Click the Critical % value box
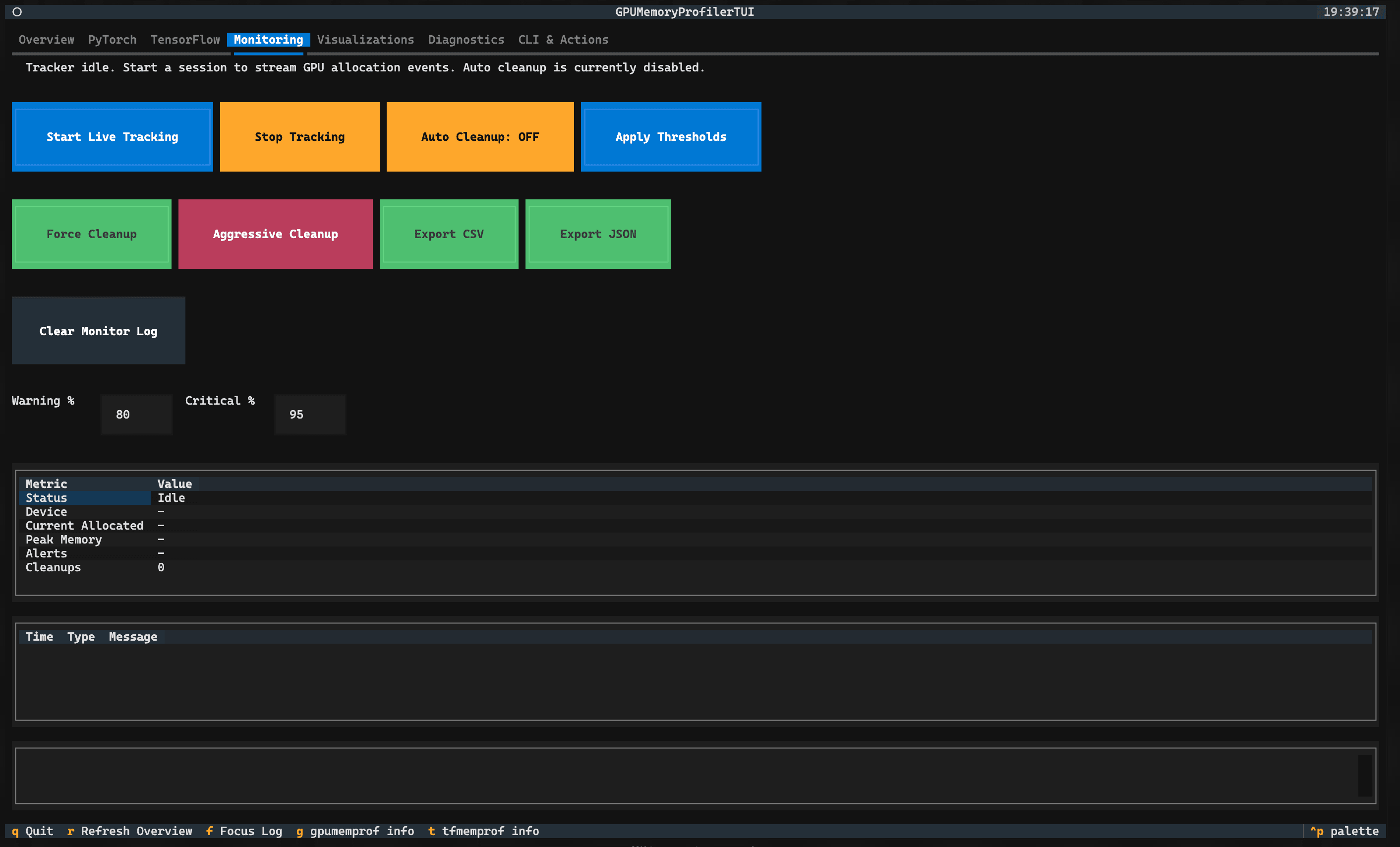 pos(310,414)
